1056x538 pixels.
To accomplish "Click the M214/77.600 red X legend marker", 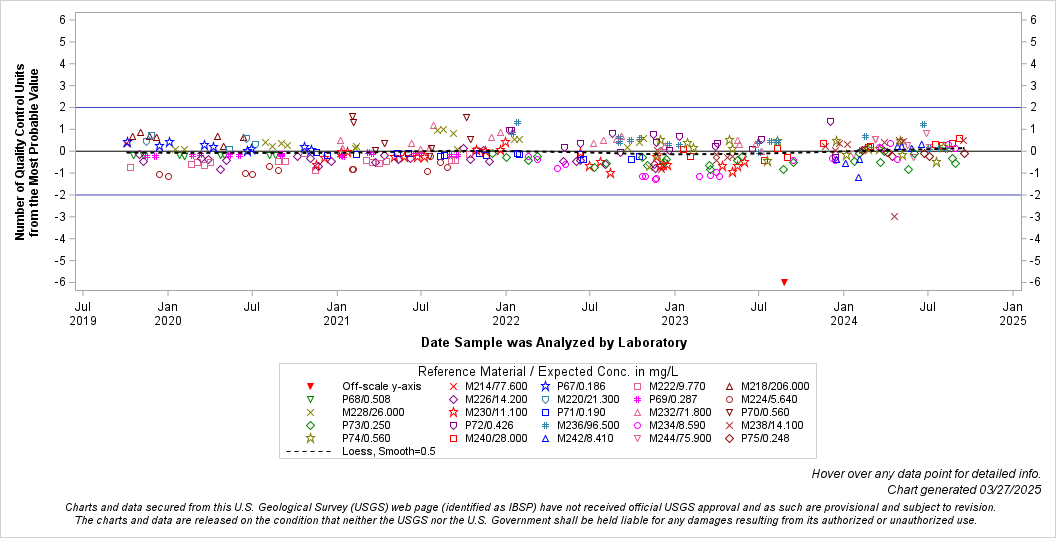I will tap(453, 386).
